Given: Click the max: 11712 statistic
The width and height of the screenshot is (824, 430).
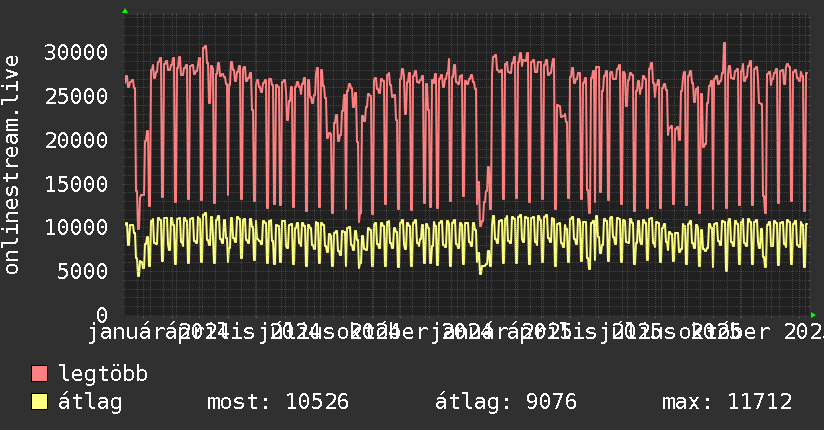Looking at the screenshot, I should [727, 402].
